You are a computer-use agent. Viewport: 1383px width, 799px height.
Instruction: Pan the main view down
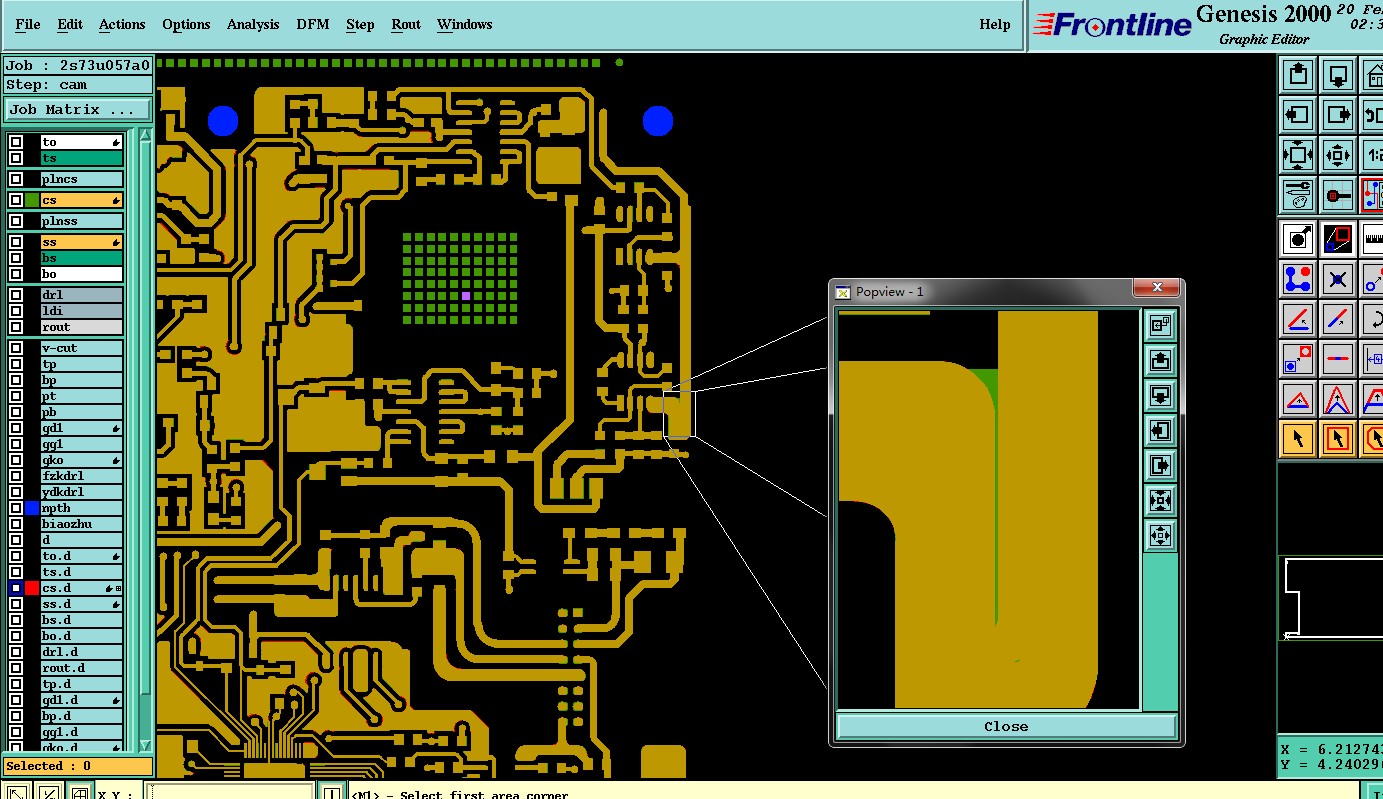tap(1338, 75)
